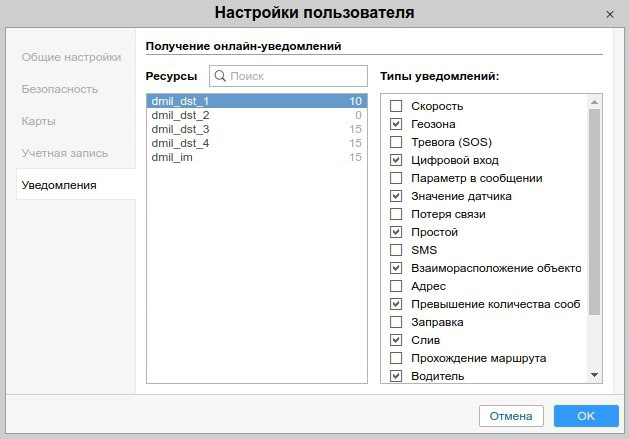Viewport: 629px width, 439px height.
Task: Select the dmil_im resource
Action: click(171, 157)
